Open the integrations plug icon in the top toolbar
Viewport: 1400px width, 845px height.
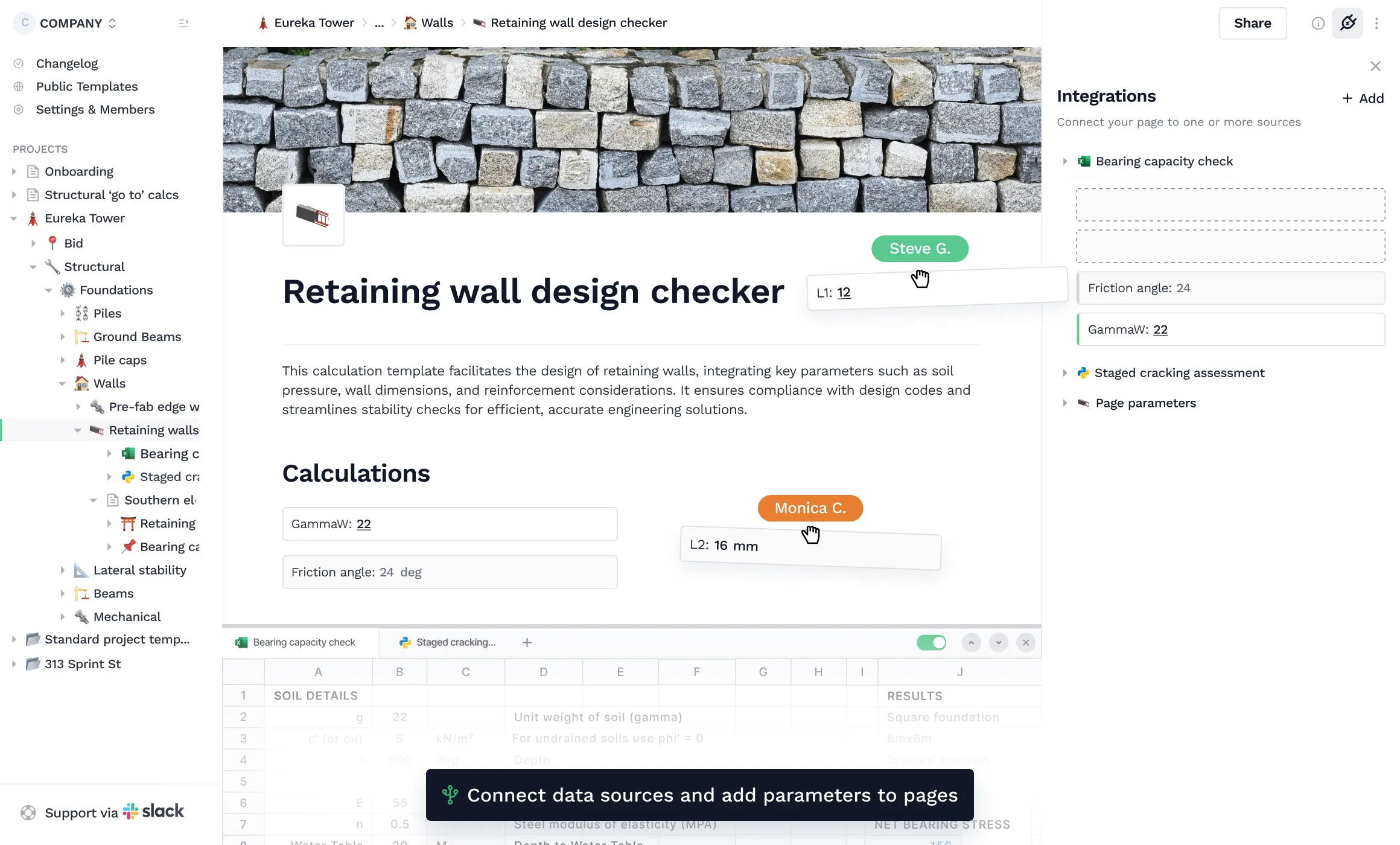1347,23
